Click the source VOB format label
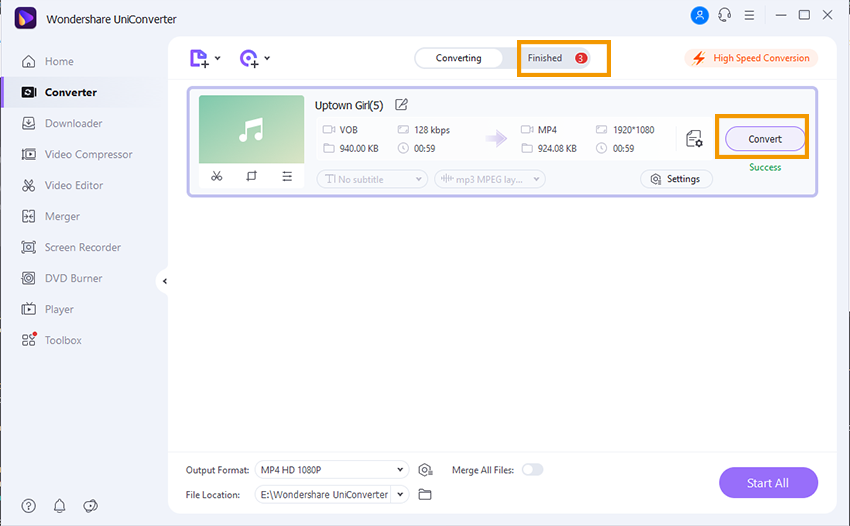The image size is (850, 526). (349, 130)
